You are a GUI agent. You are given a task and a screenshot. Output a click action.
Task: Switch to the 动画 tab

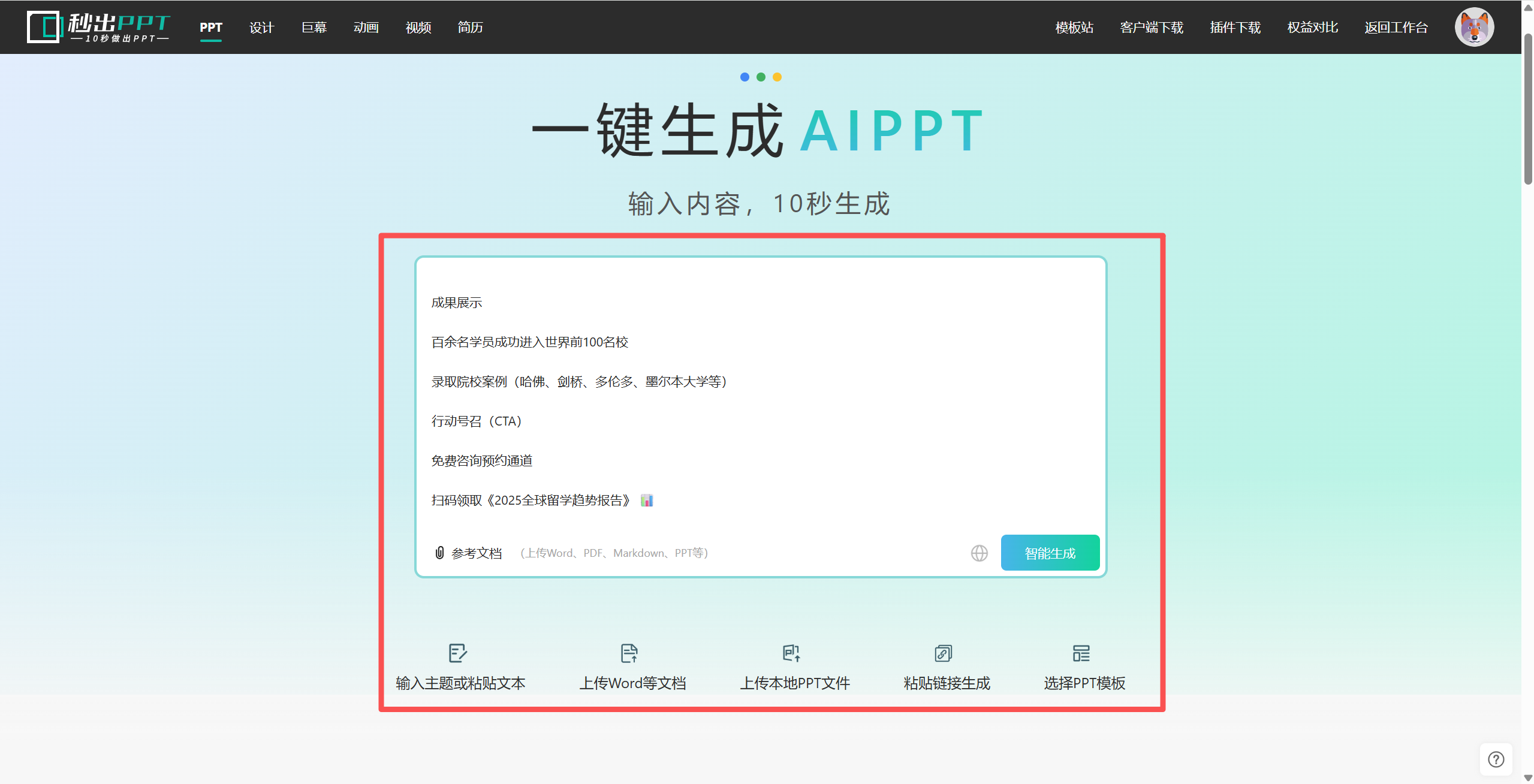[366, 28]
